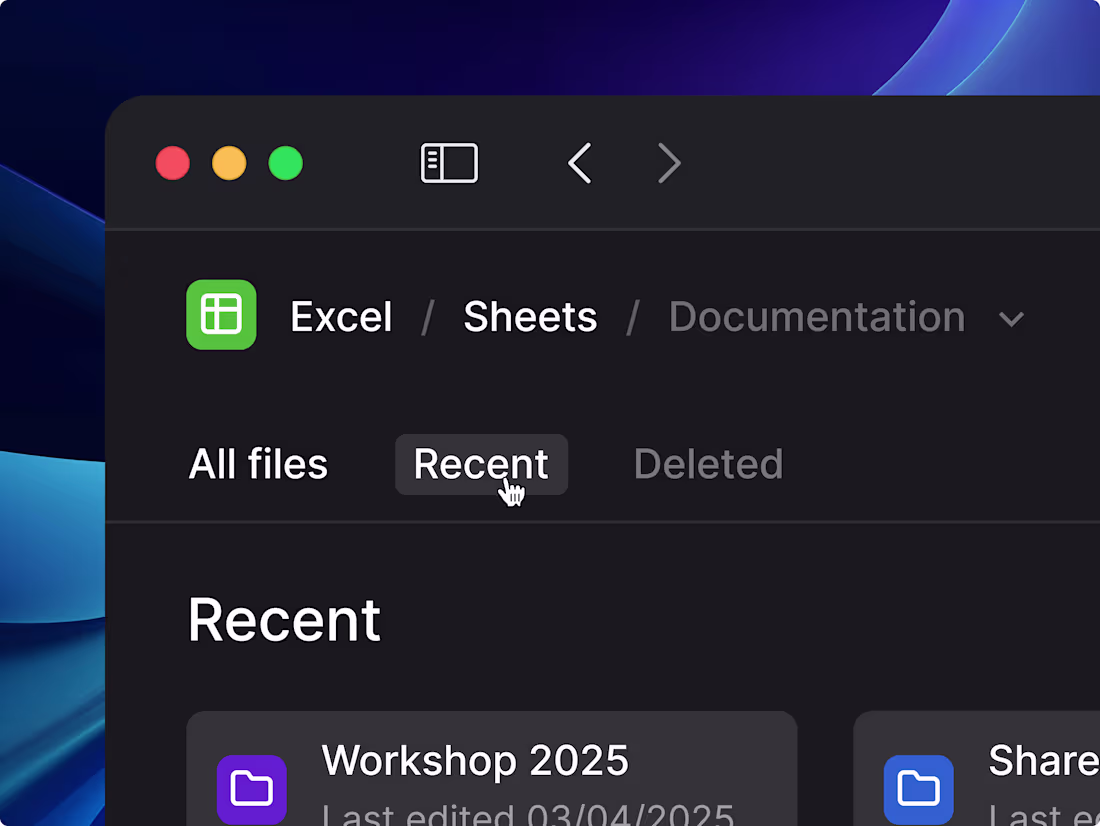
Task: Click the purple Workshop 2025 folder icon
Action: point(252,790)
